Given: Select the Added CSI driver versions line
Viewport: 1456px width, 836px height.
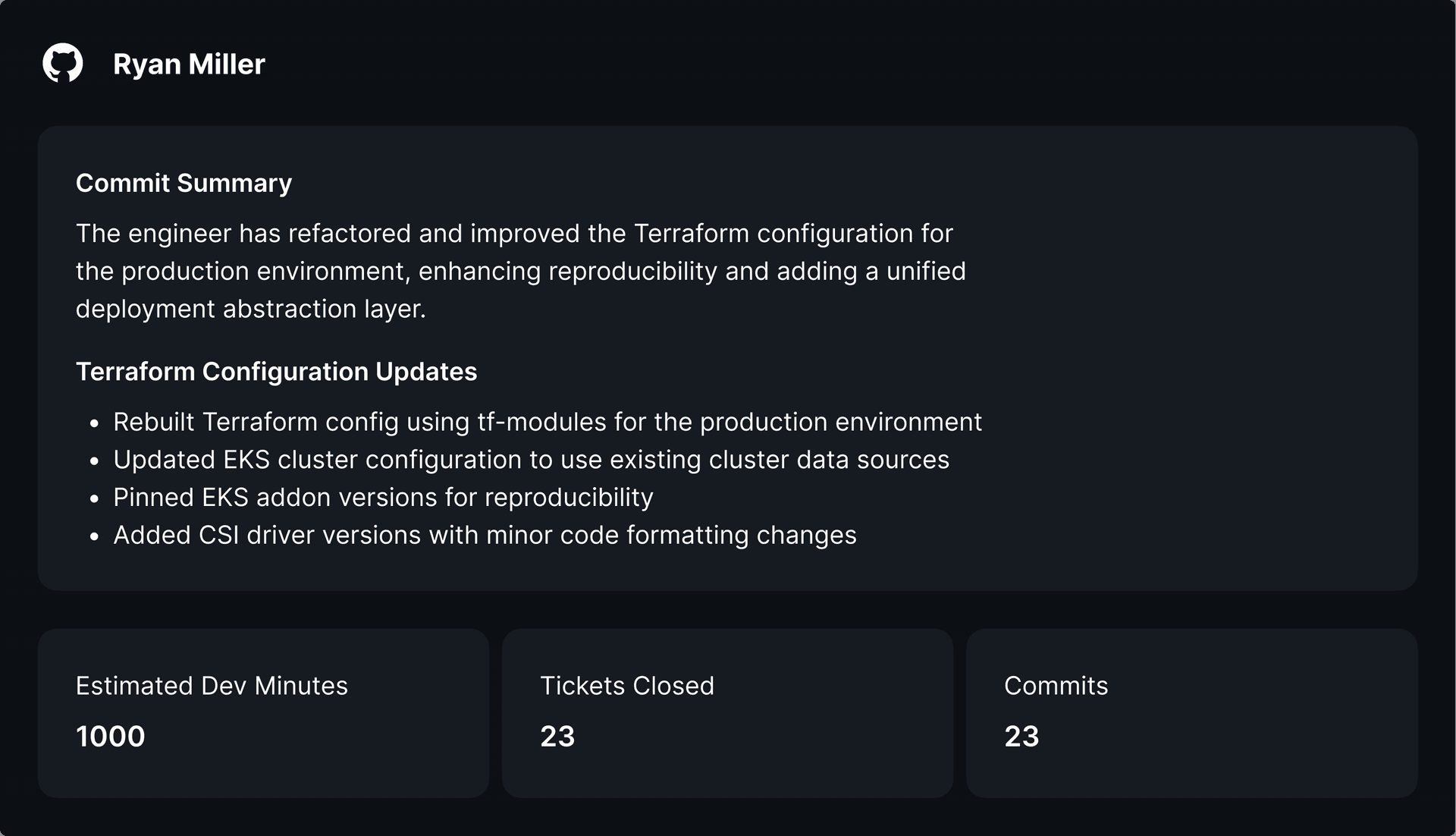Looking at the screenshot, I should point(485,536).
